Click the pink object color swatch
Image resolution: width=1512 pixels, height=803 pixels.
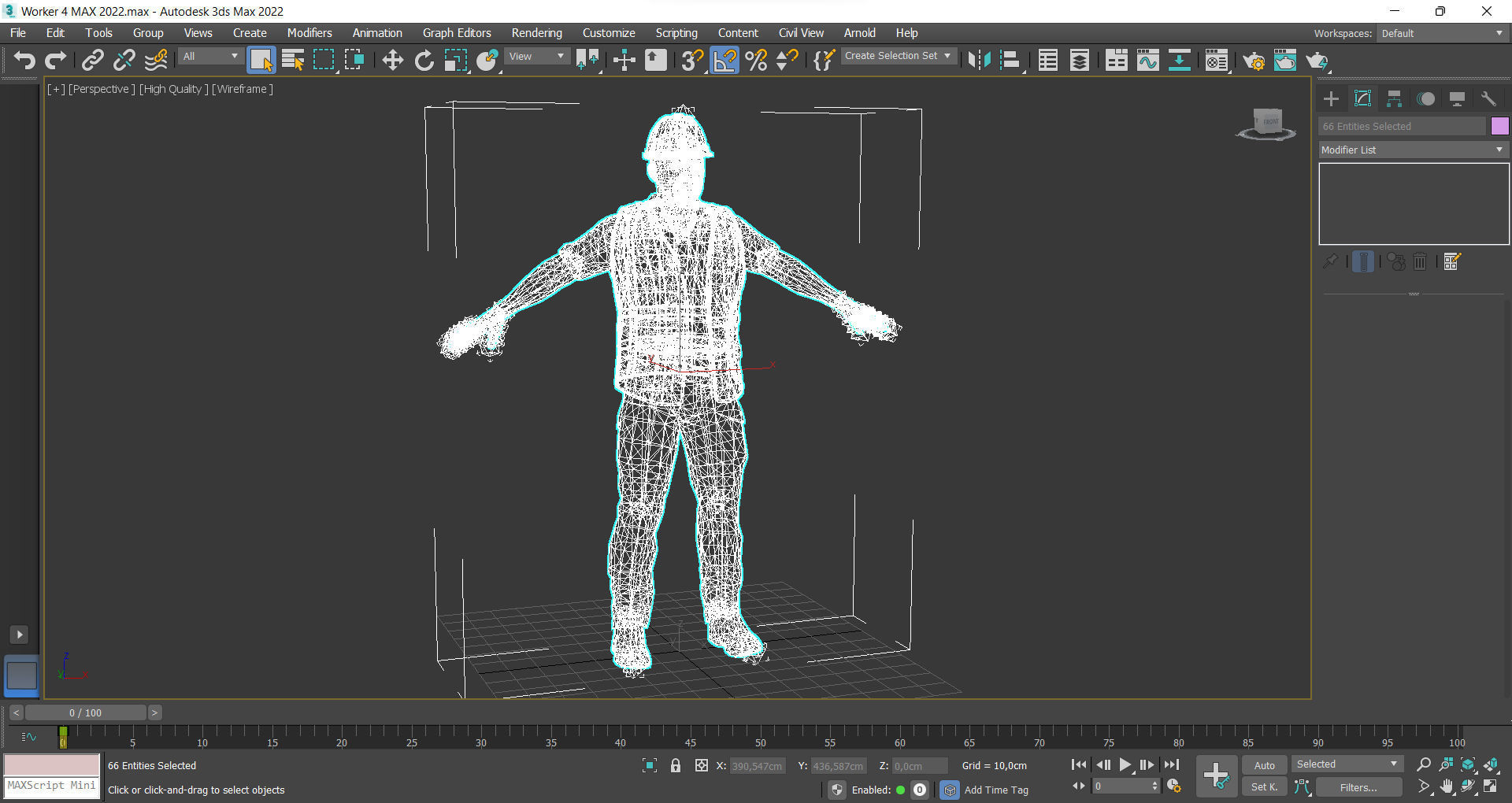pyautogui.click(x=1499, y=126)
